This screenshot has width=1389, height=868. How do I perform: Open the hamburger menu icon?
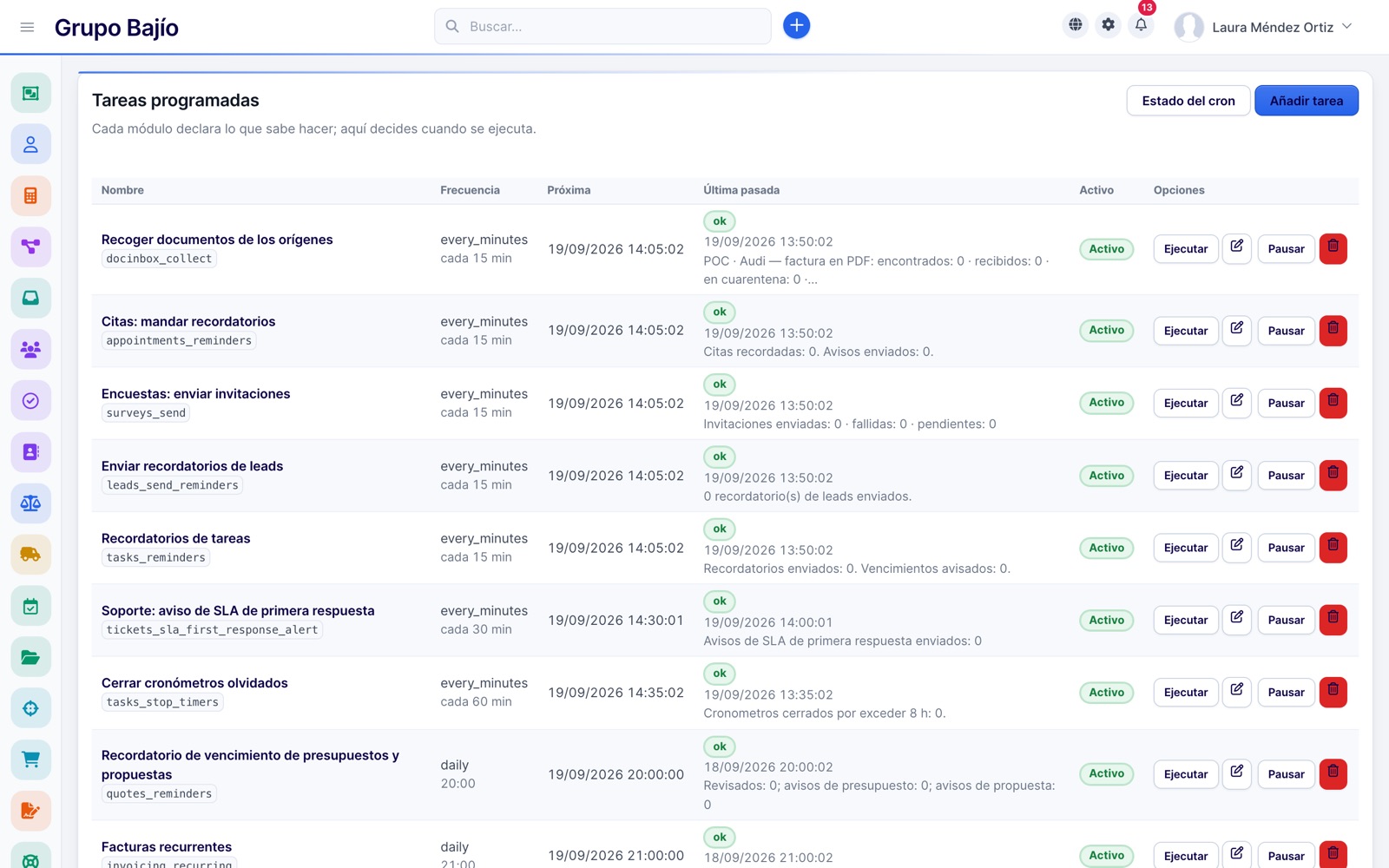tap(27, 27)
